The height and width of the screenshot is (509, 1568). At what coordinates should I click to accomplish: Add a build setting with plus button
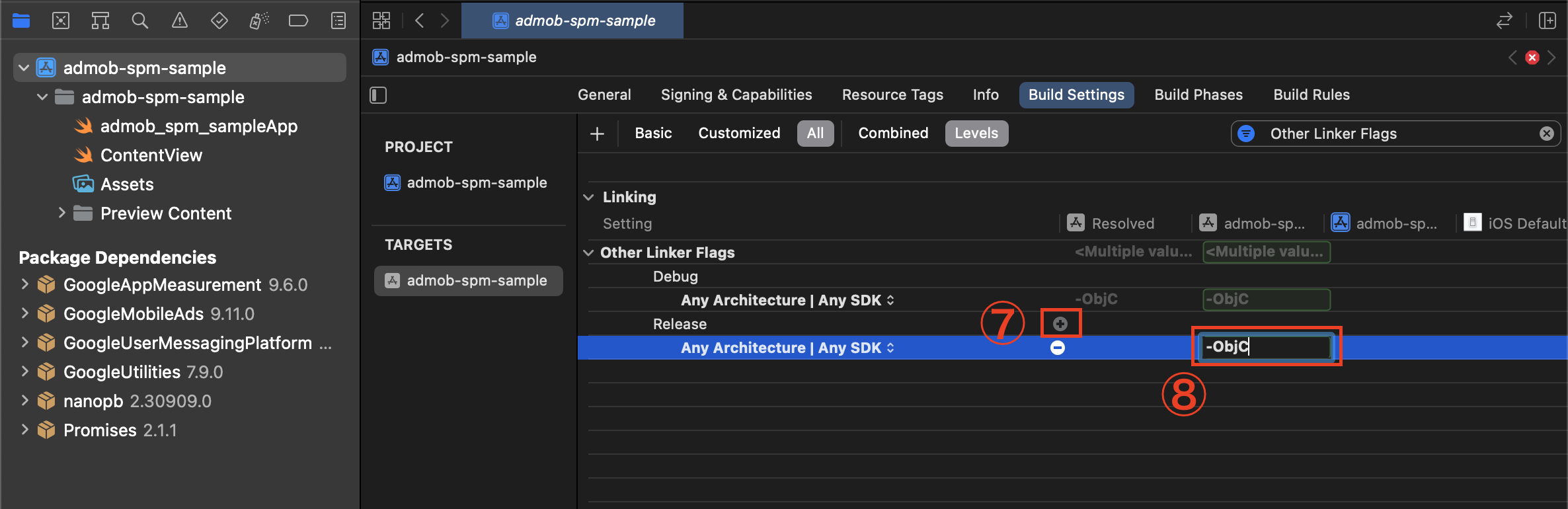tap(598, 134)
